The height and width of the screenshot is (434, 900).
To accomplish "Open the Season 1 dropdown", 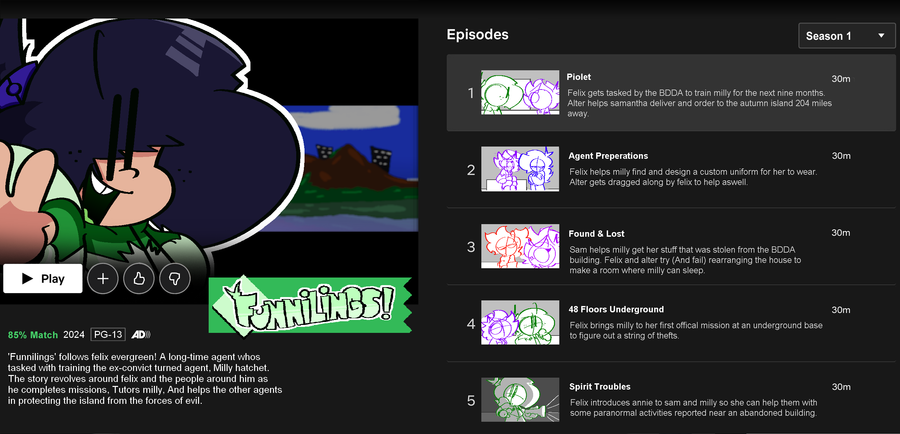I will click(x=846, y=36).
